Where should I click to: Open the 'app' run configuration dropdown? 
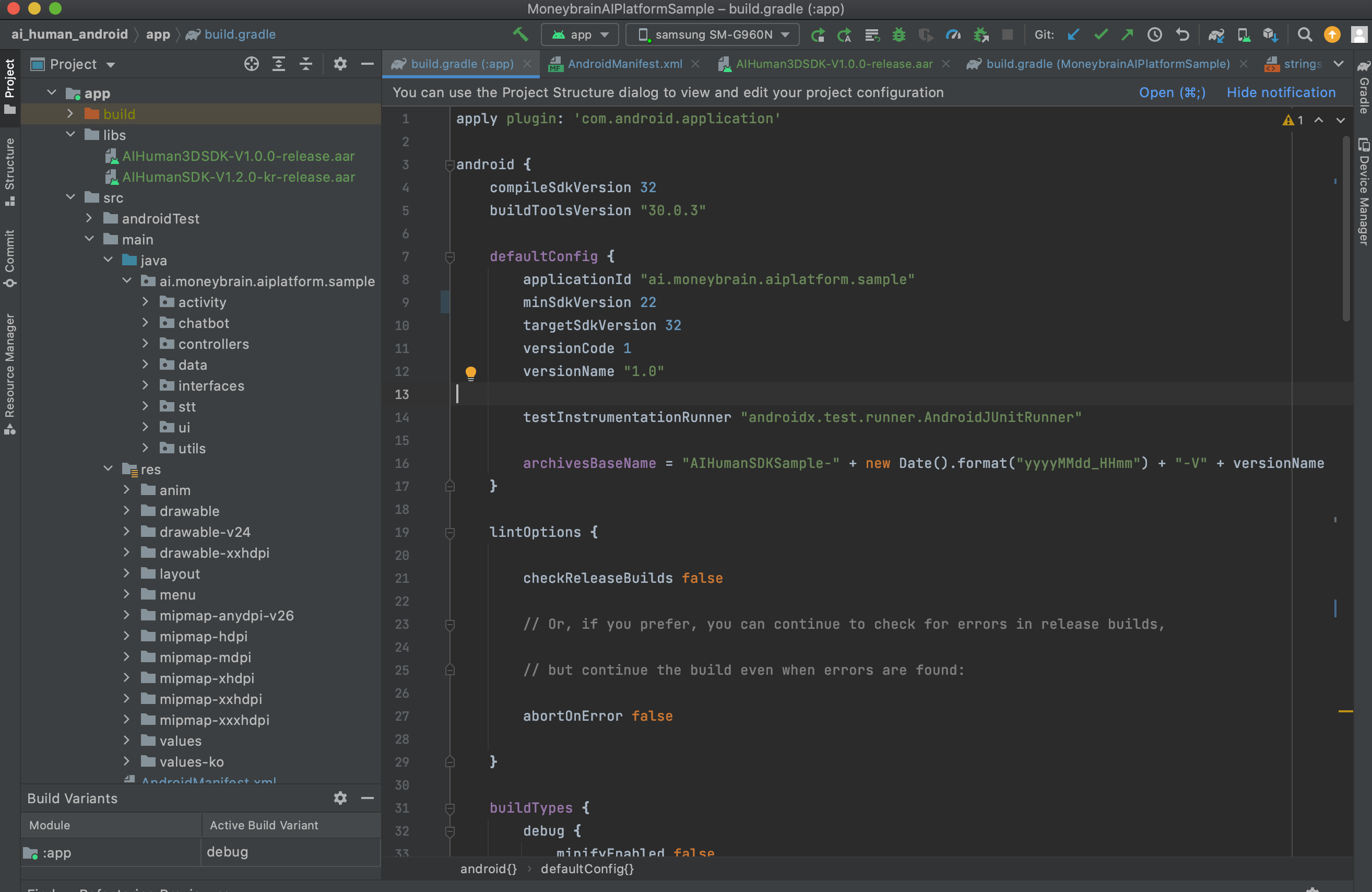click(x=579, y=34)
